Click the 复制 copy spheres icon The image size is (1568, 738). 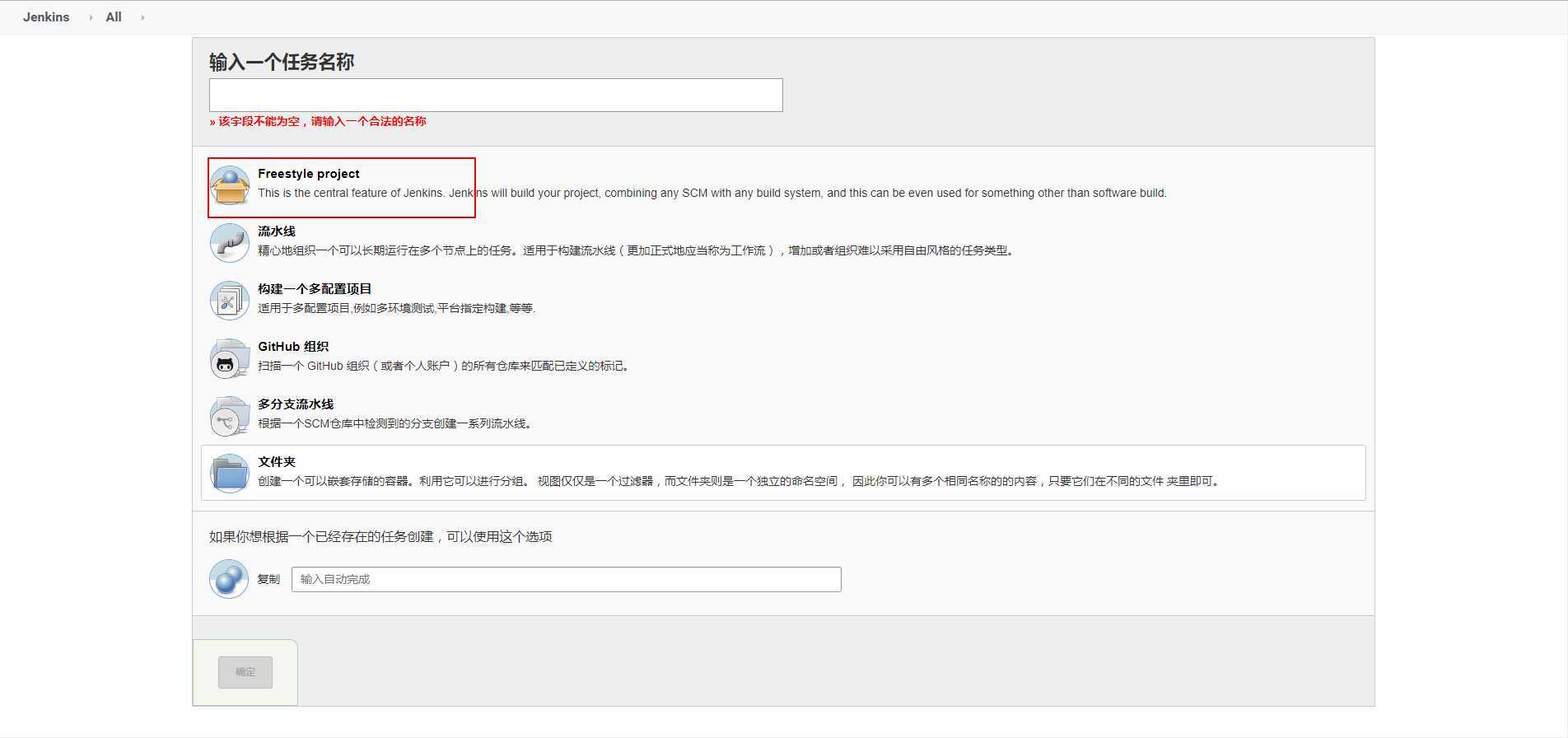[x=229, y=579]
